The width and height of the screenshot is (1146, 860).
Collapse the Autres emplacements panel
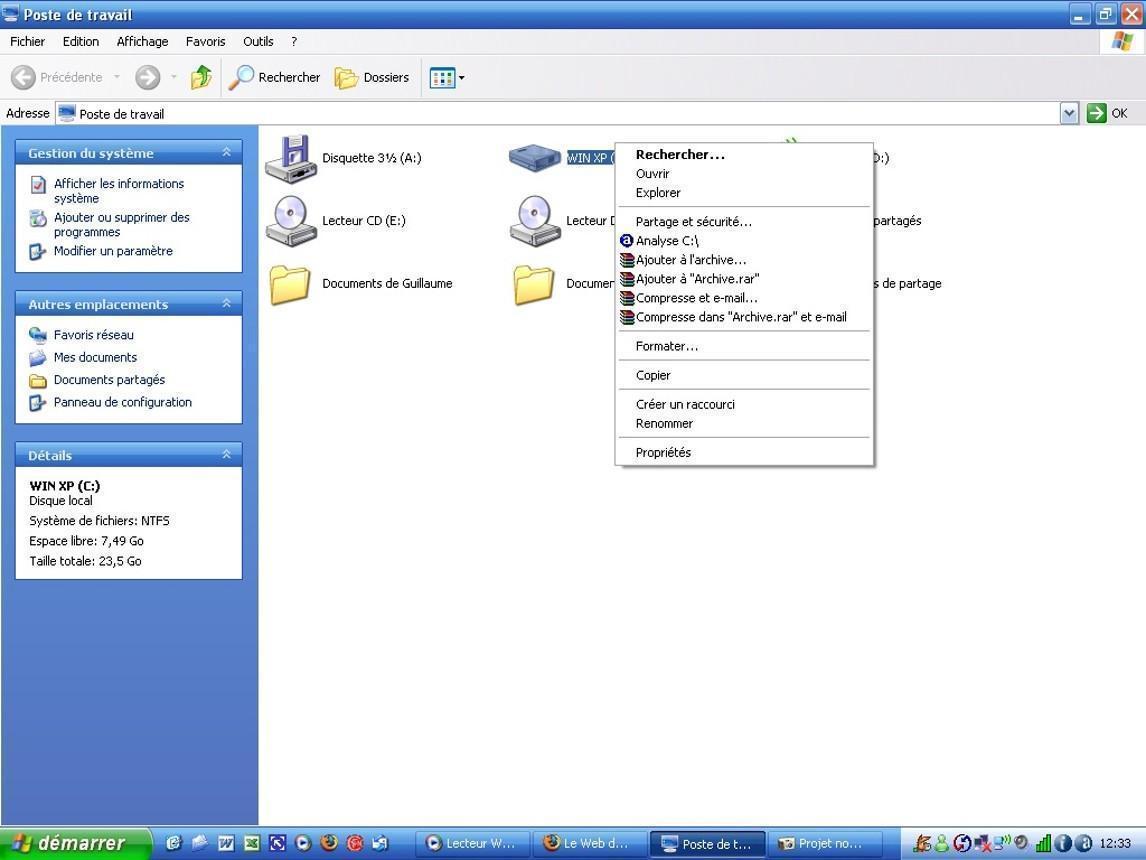pos(226,304)
